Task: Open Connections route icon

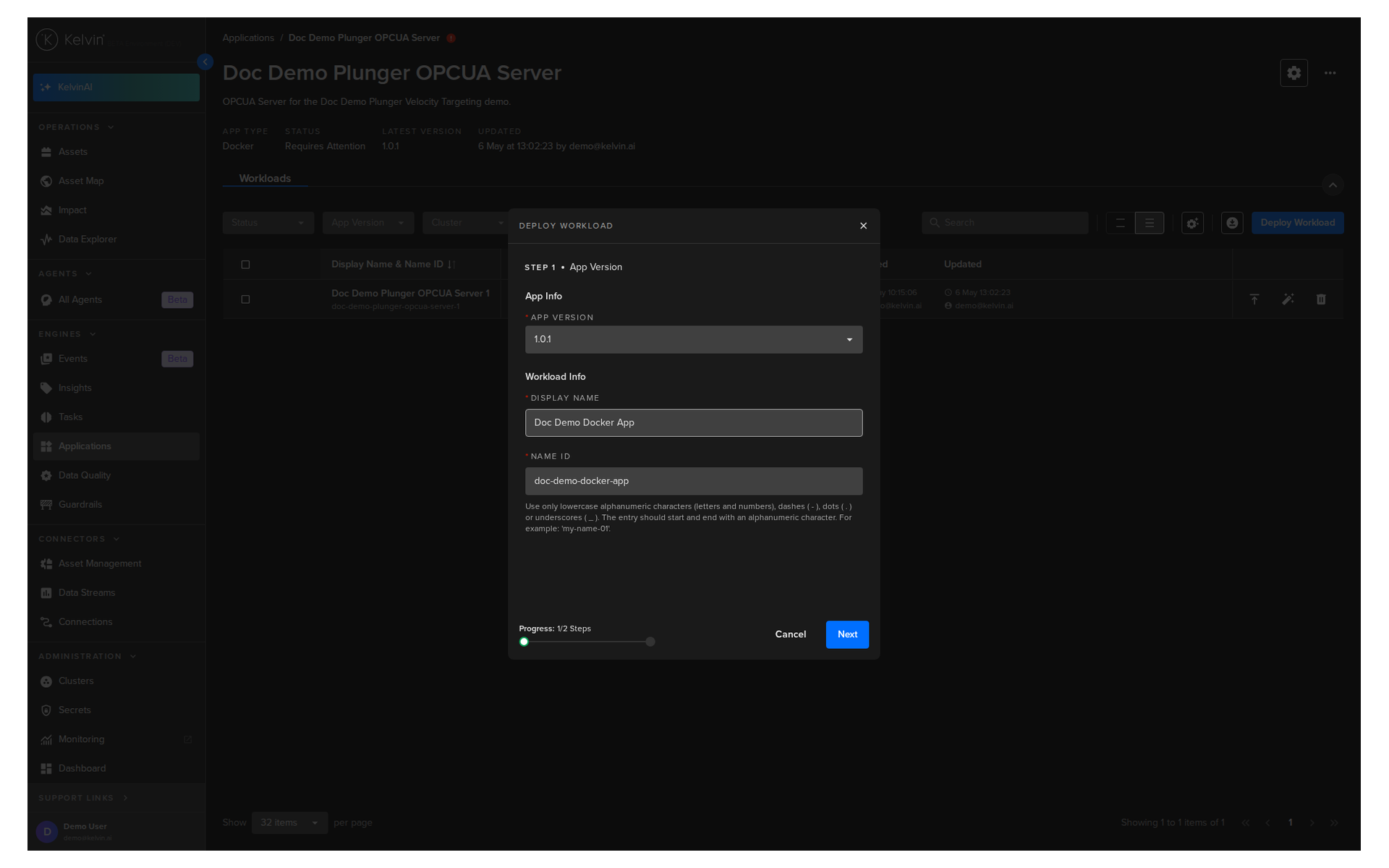Action: [x=46, y=622]
